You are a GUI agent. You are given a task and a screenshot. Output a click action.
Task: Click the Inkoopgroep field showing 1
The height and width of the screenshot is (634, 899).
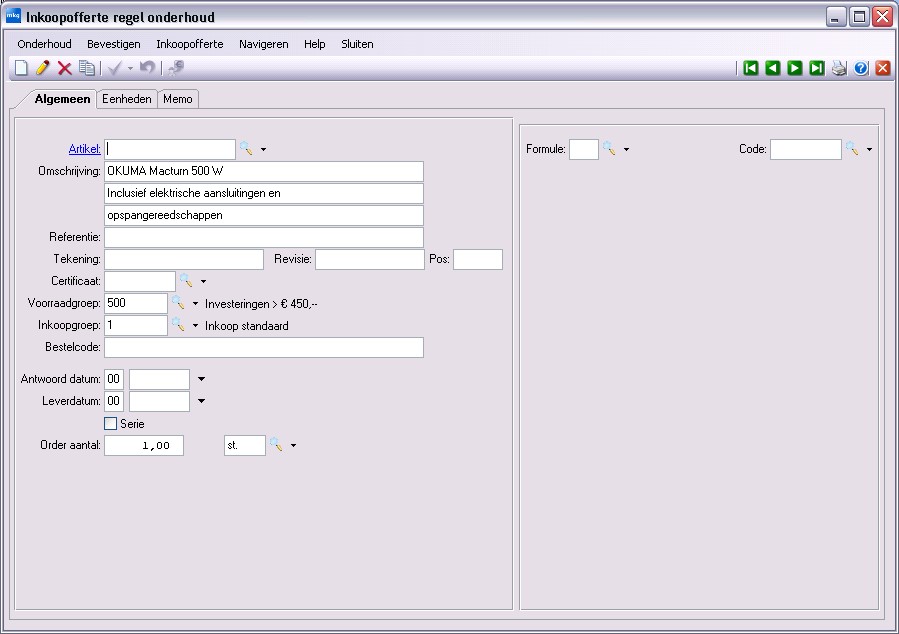[136, 325]
